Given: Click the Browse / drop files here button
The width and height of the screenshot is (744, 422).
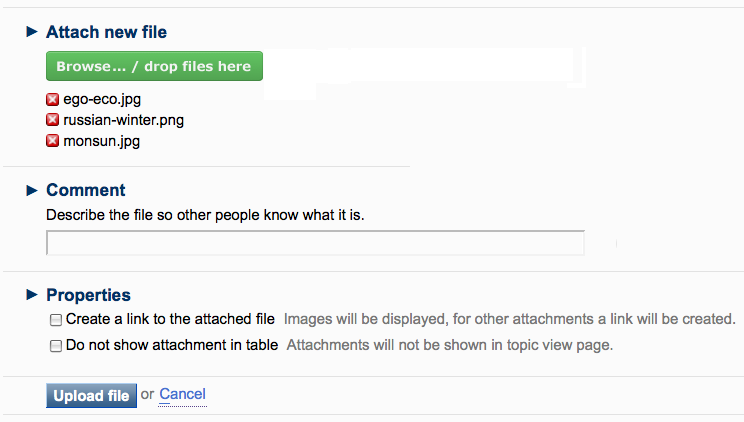Looking at the screenshot, I should pos(154,67).
